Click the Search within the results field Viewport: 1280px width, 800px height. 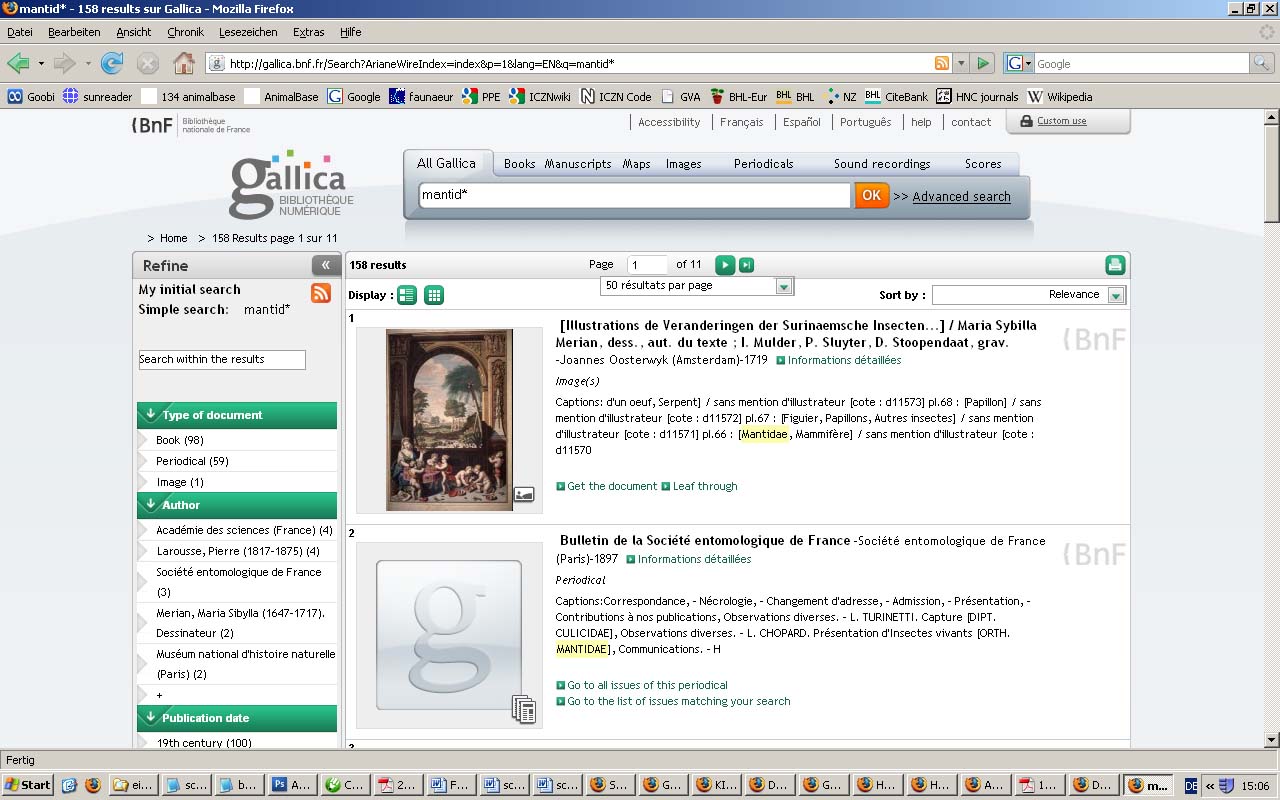[222, 359]
